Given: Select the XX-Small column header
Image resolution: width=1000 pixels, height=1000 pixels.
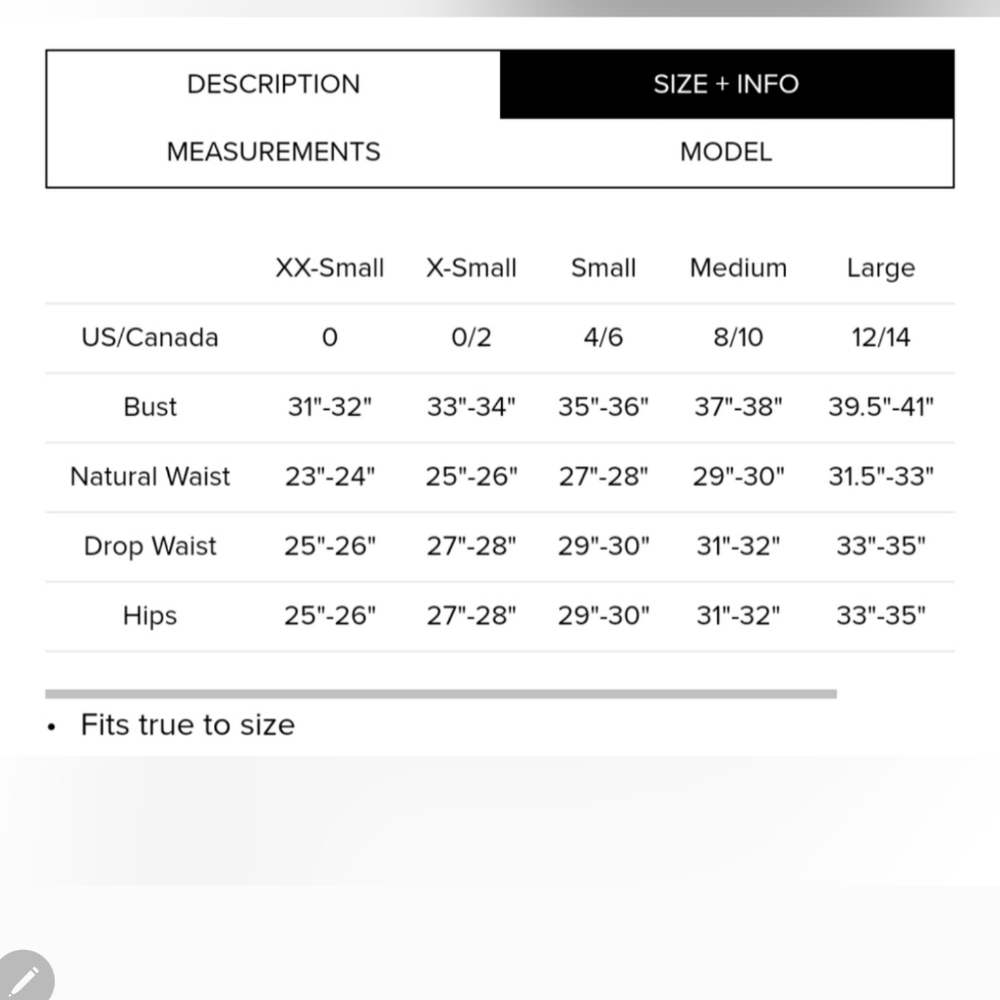Looking at the screenshot, I should click(330, 268).
